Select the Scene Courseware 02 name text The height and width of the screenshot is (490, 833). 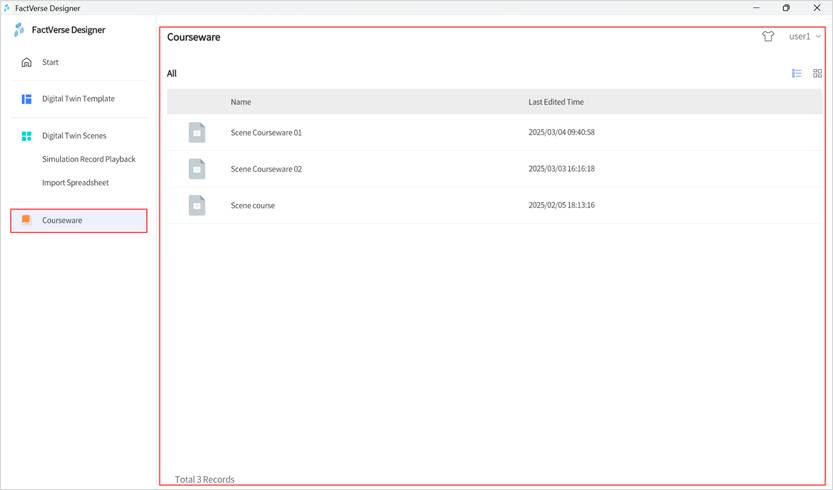tap(266, 169)
